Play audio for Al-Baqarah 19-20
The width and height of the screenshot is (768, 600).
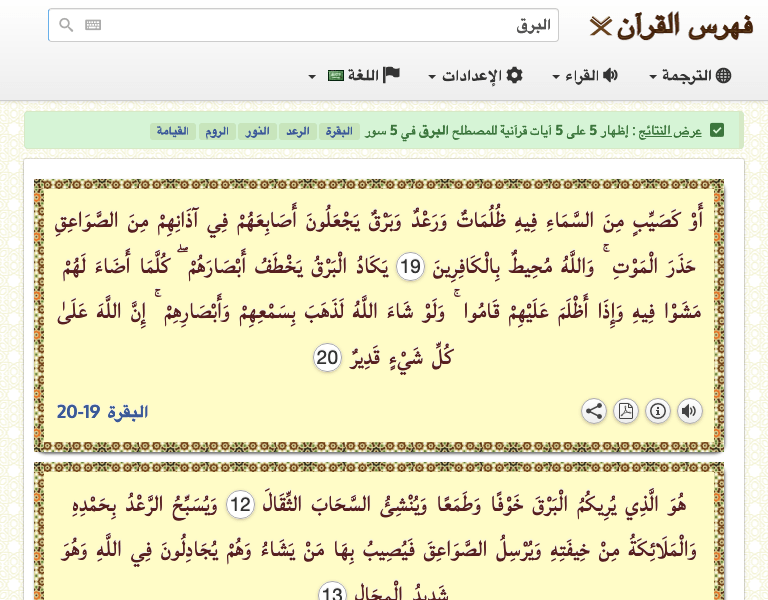(690, 411)
